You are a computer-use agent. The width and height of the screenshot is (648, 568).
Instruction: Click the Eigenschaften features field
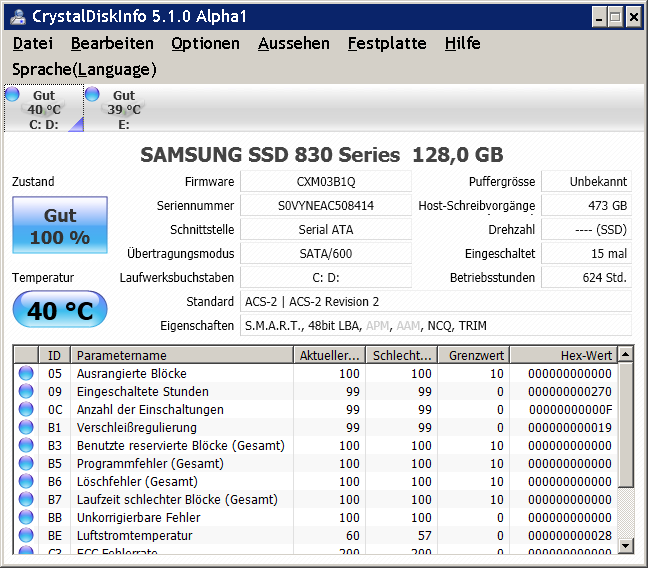click(x=436, y=325)
